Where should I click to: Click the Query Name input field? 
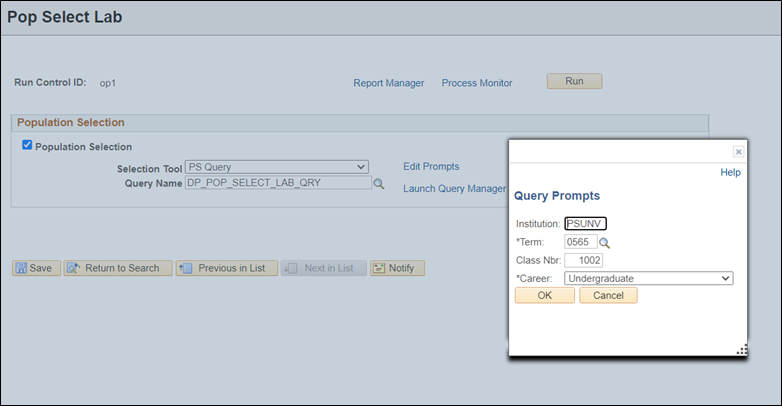pyautogui.click(x=278, y=183)
